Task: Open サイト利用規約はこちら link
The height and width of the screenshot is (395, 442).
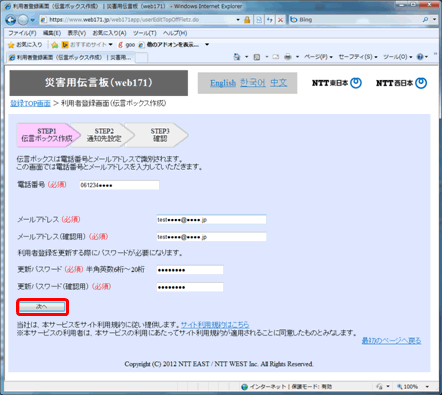Action: 215,325
